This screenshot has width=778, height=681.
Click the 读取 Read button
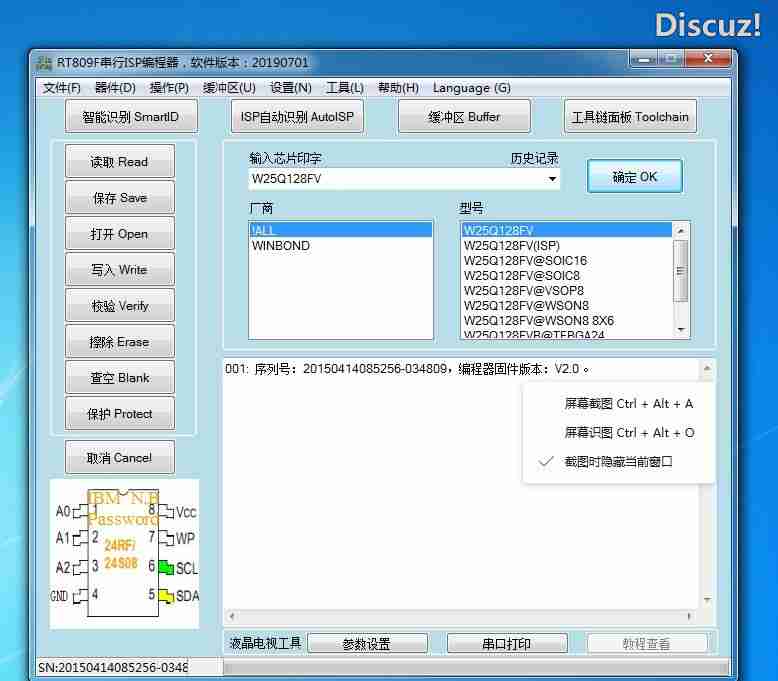coord(119,162)
